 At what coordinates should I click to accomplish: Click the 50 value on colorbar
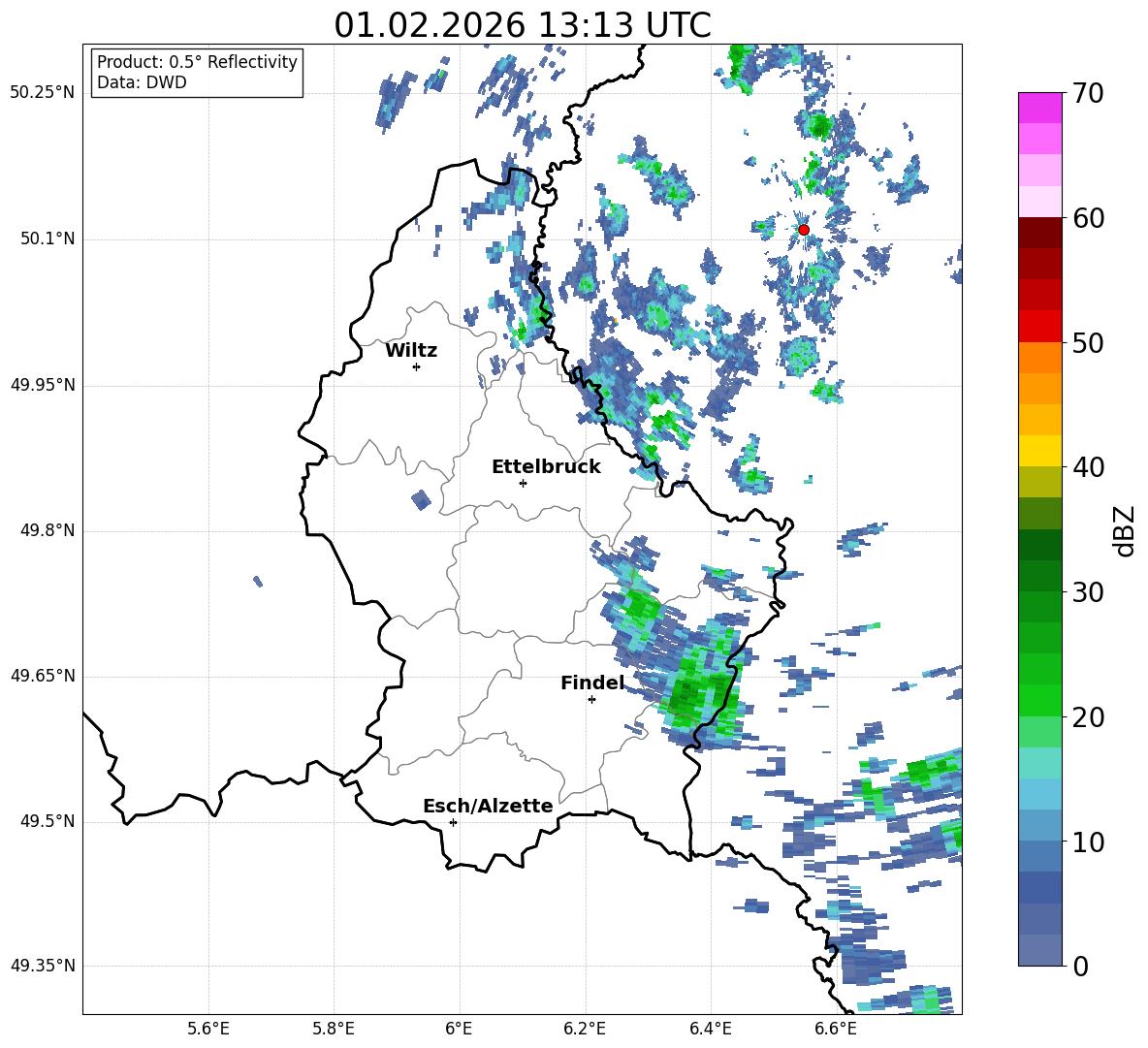click(x=1088, y=343)
